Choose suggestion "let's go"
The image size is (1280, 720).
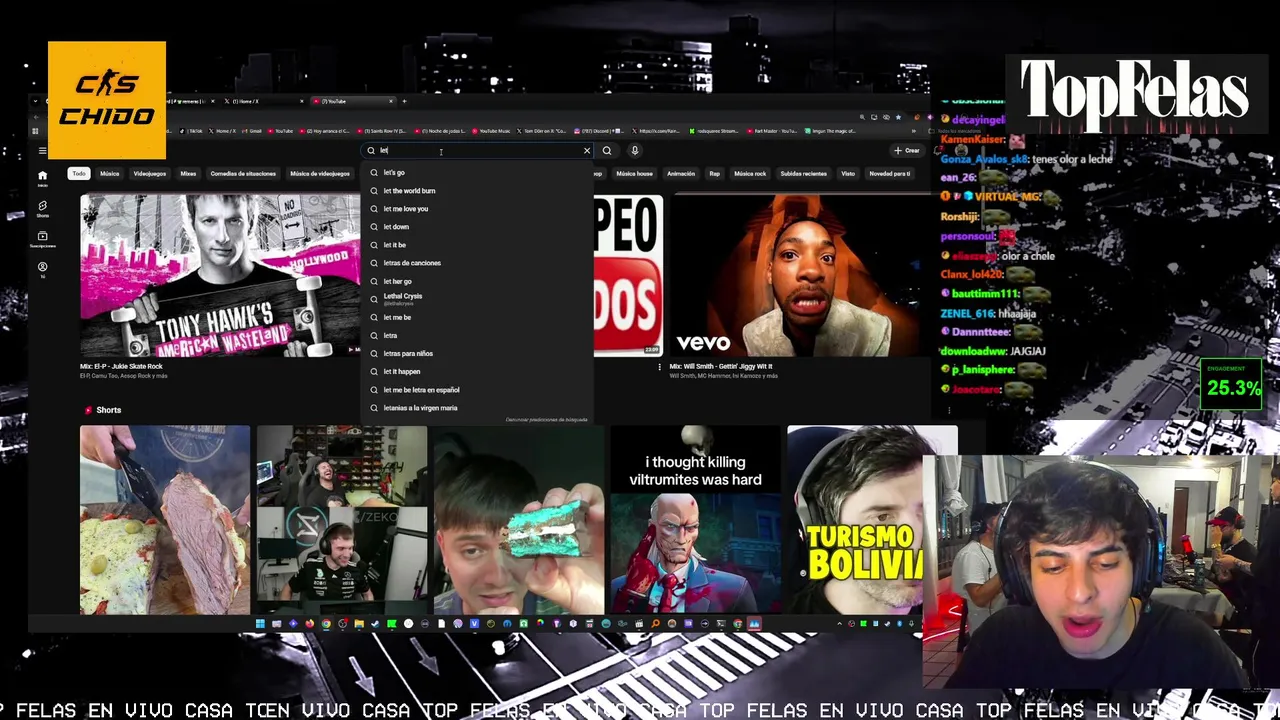click(x=478, y=173)
